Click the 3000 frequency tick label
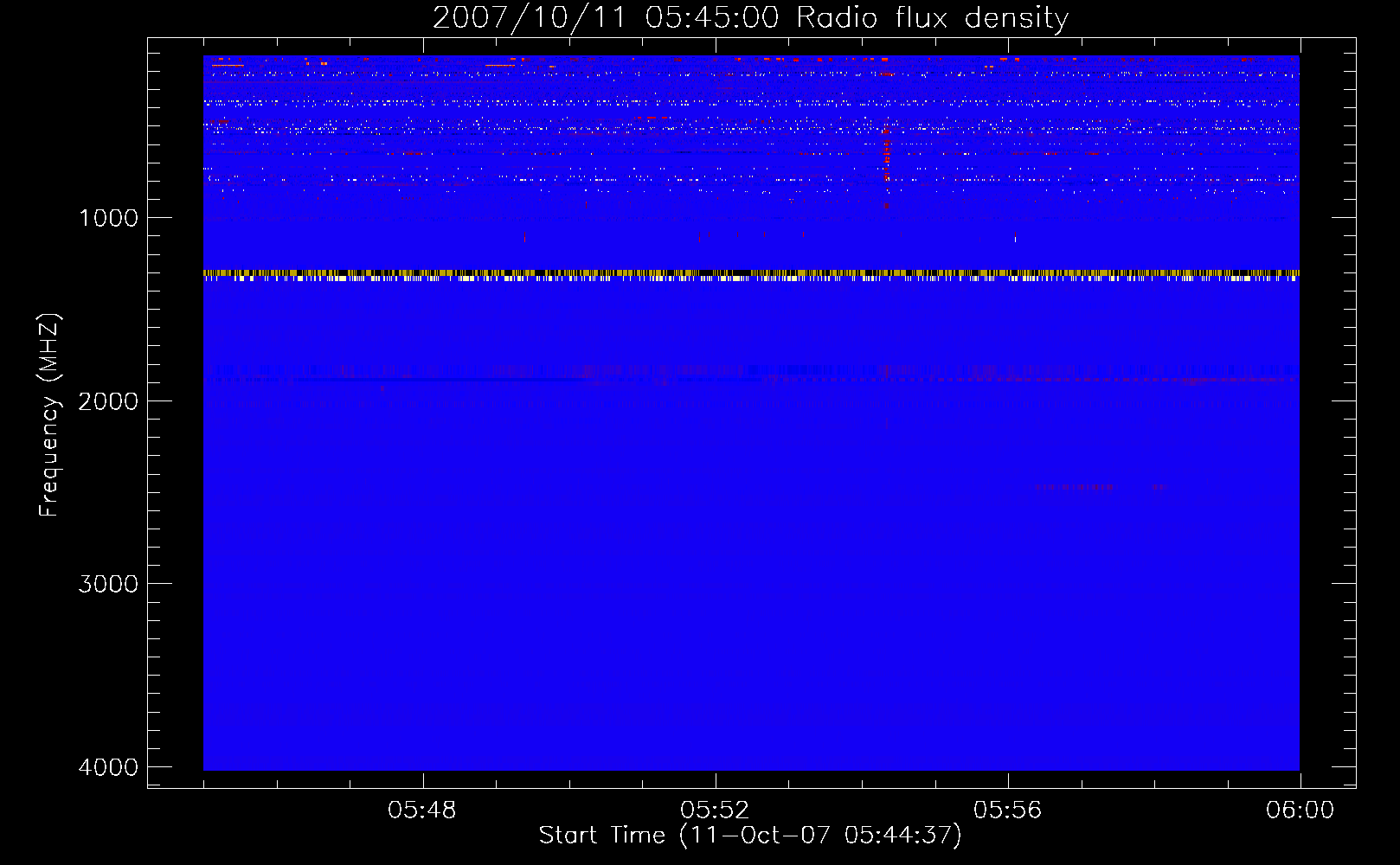The image size is (1400, 865). pyautogui.click(x=108, y=584)
